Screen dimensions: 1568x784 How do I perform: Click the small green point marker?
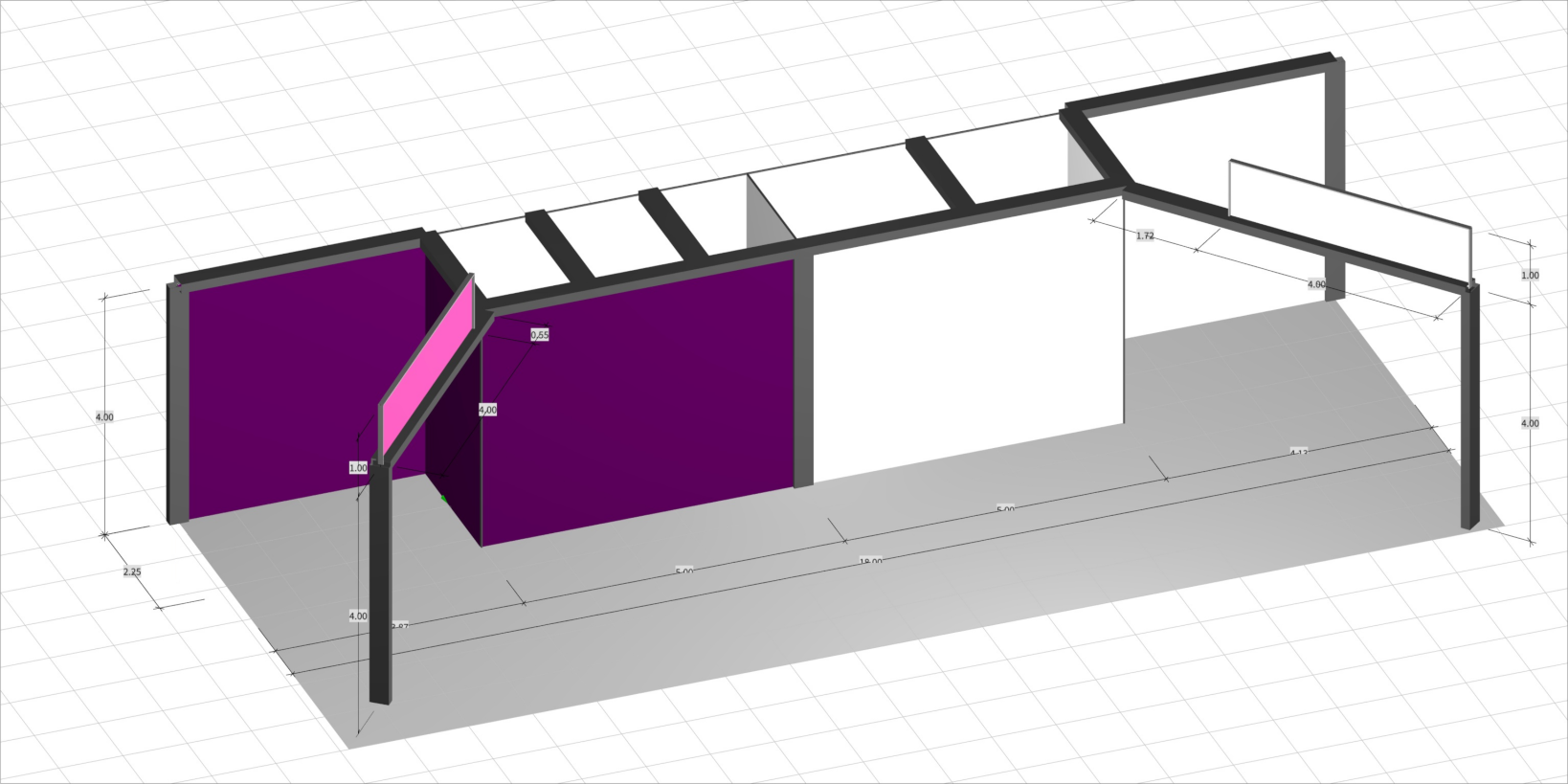click(443, 499)
